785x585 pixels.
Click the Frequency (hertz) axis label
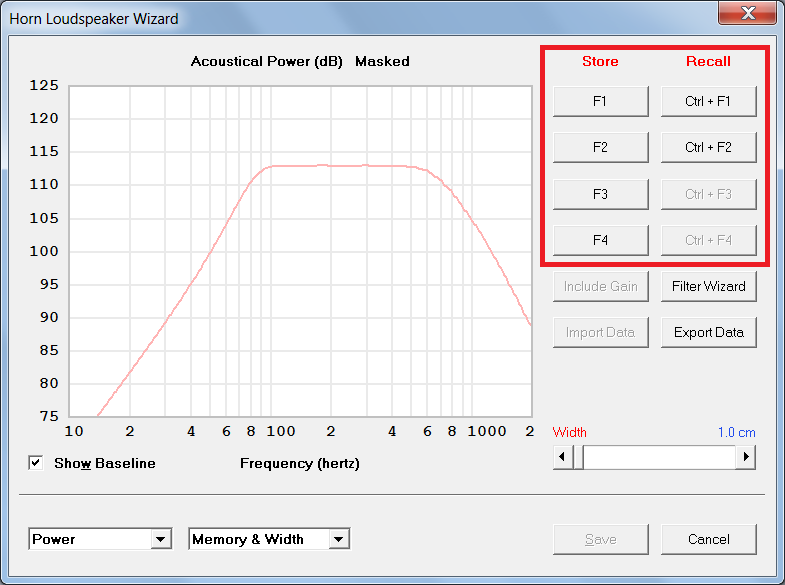300,463
